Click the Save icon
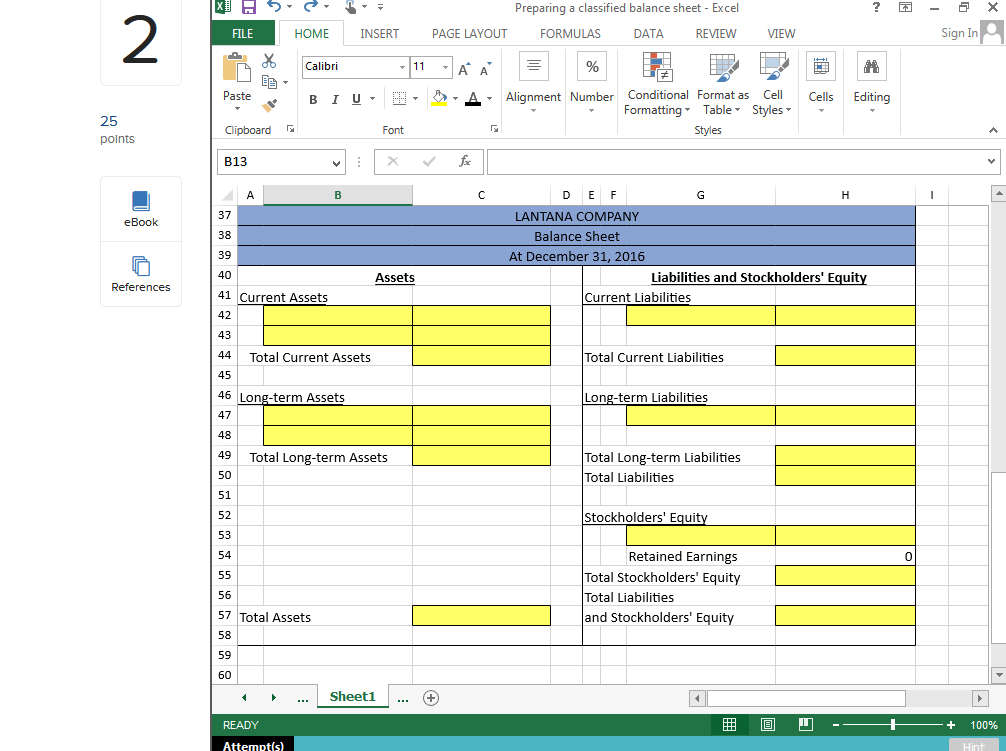 point(249,7)
